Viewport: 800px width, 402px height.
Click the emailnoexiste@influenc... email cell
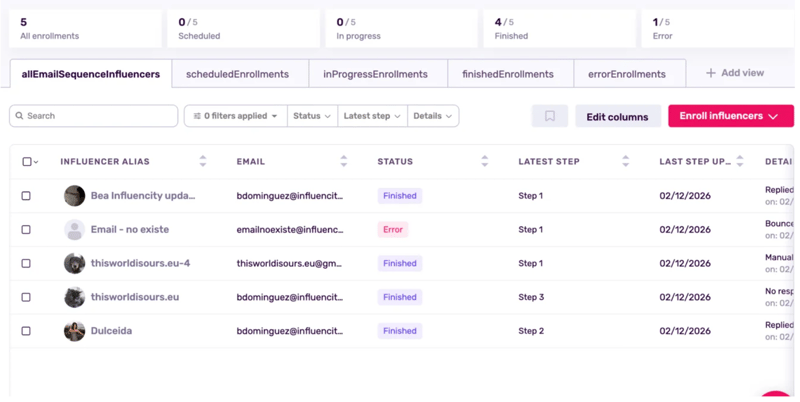pos(290,230)
